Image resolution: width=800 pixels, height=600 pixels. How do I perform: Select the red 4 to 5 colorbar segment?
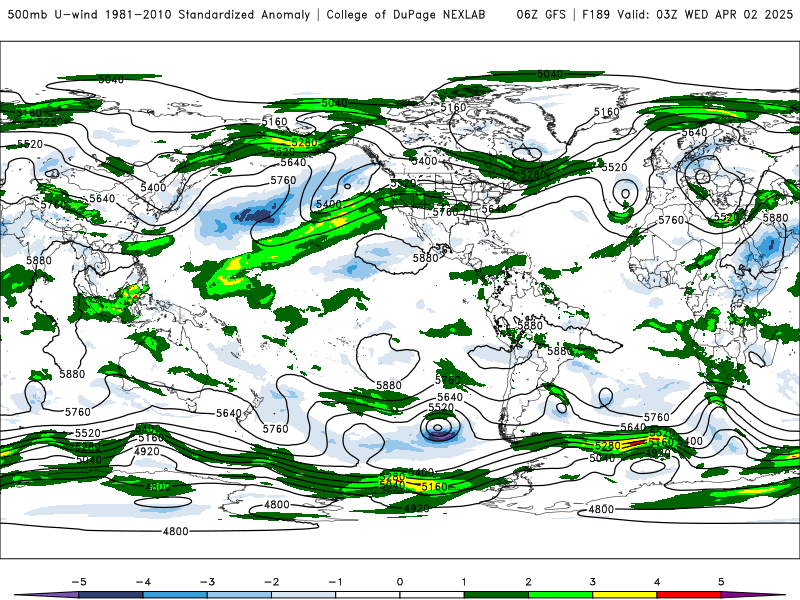coord(689,595)
